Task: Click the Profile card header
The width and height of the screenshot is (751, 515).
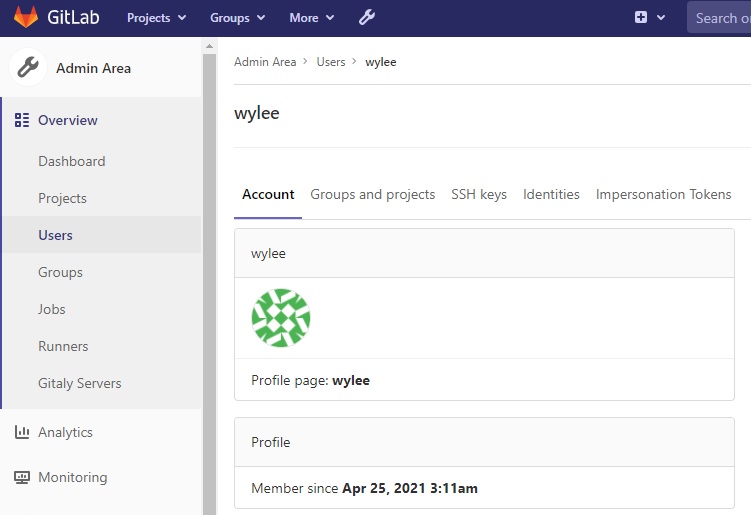Action: [x=484, y=442]
